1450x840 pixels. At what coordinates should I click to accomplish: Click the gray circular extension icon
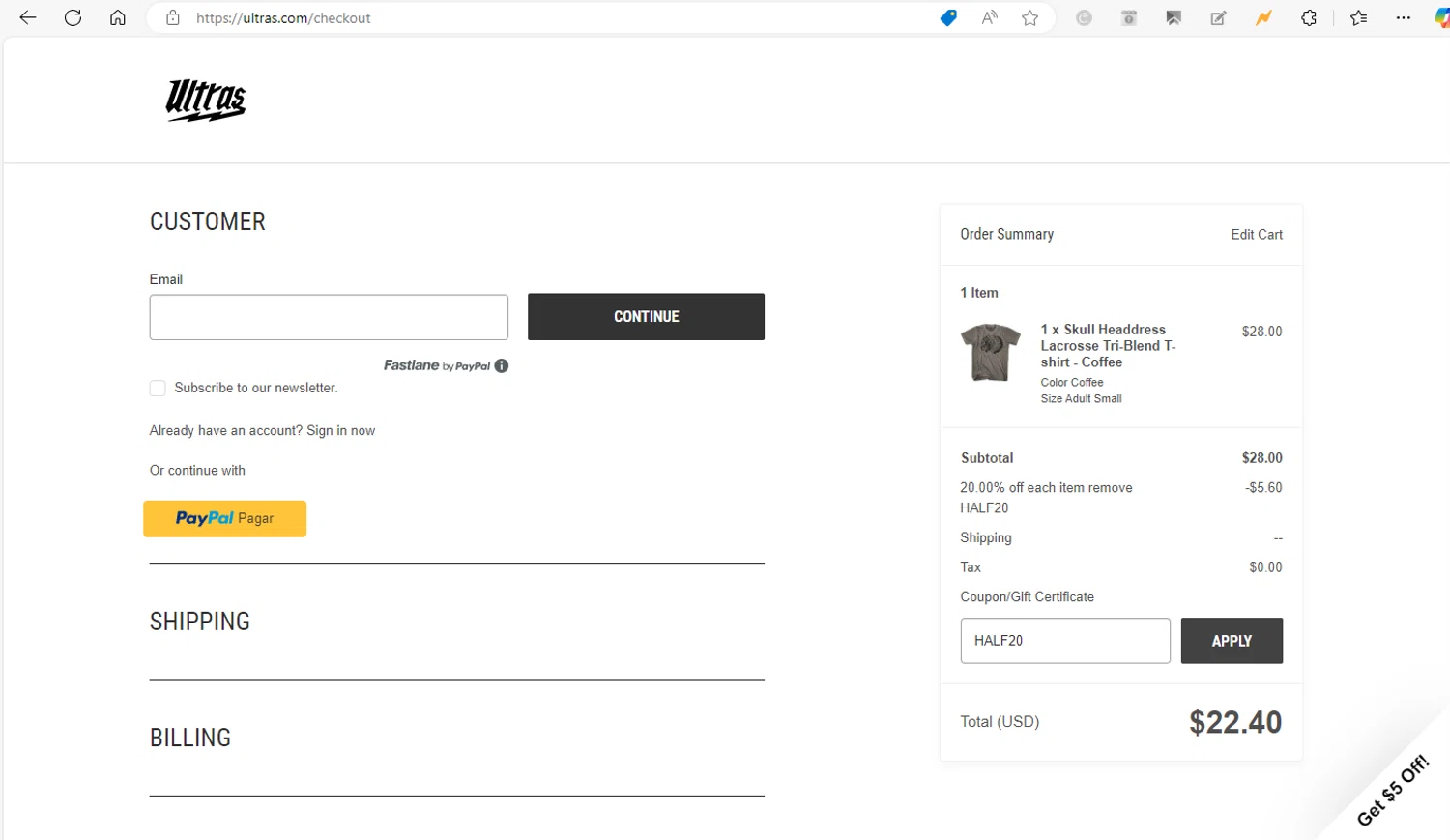tap(1084, 17)
